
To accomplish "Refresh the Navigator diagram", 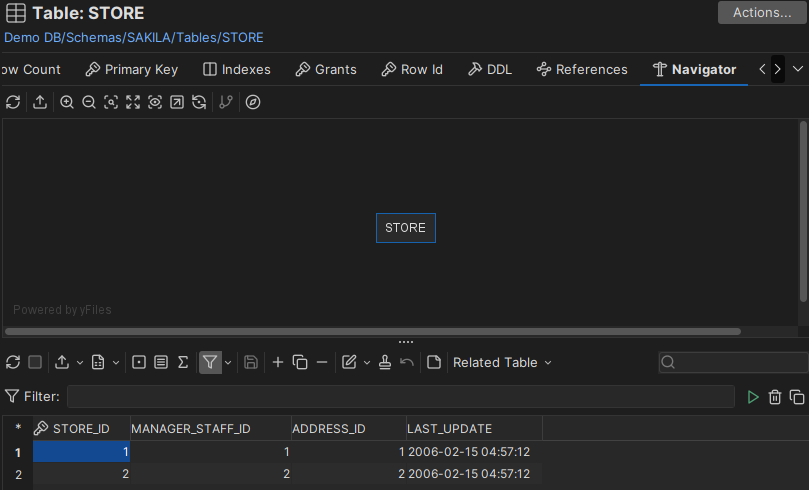I will [x=13, y=102].
